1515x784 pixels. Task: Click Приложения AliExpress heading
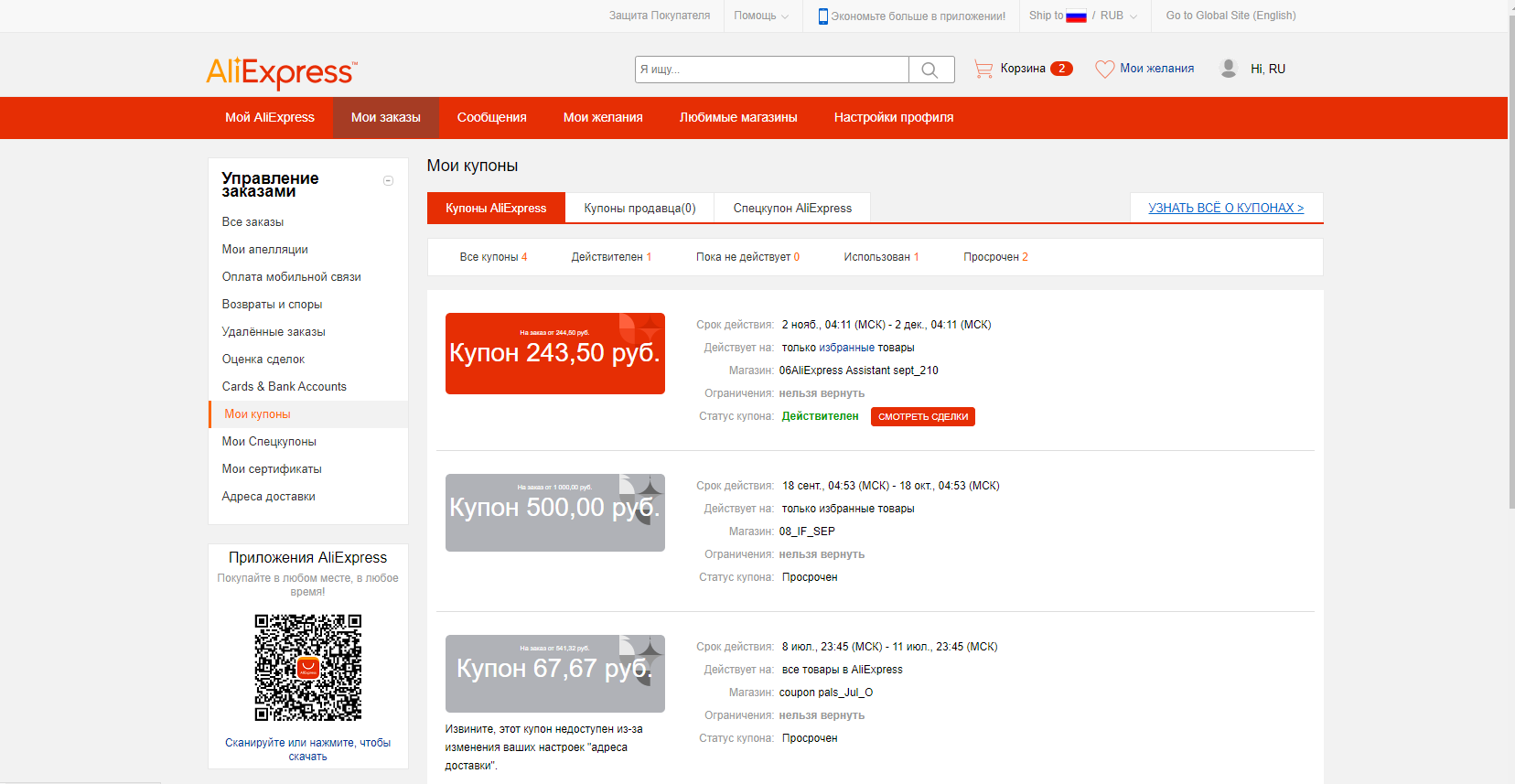308,557
